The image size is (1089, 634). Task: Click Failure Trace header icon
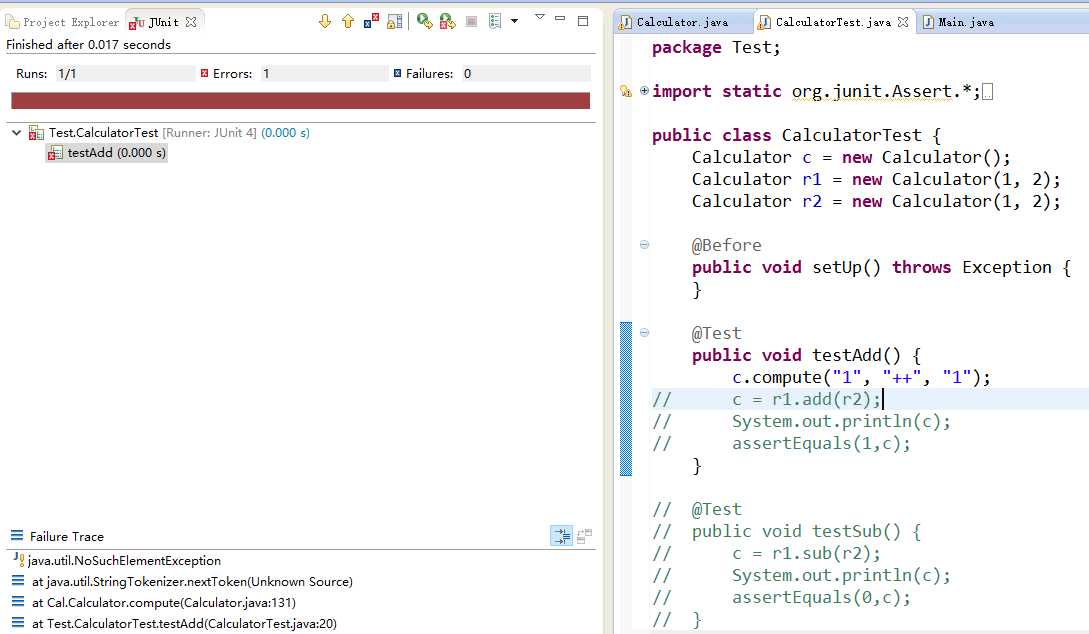(x=17, y=535)
